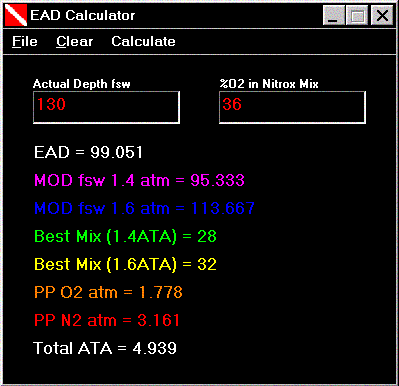Click the Total ATA = 4.939 line

[105, 348]
